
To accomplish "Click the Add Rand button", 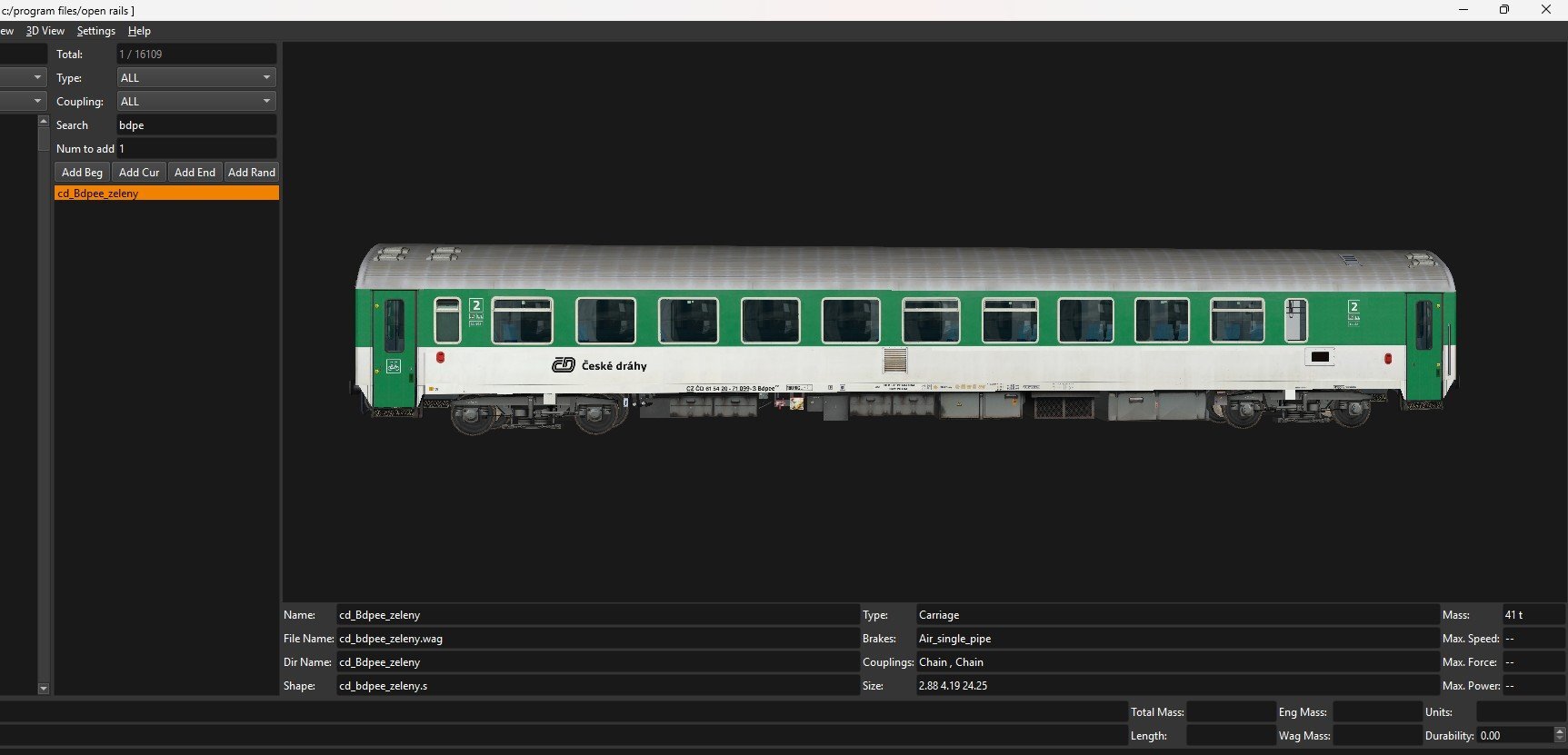I will (x=252, y=173).
